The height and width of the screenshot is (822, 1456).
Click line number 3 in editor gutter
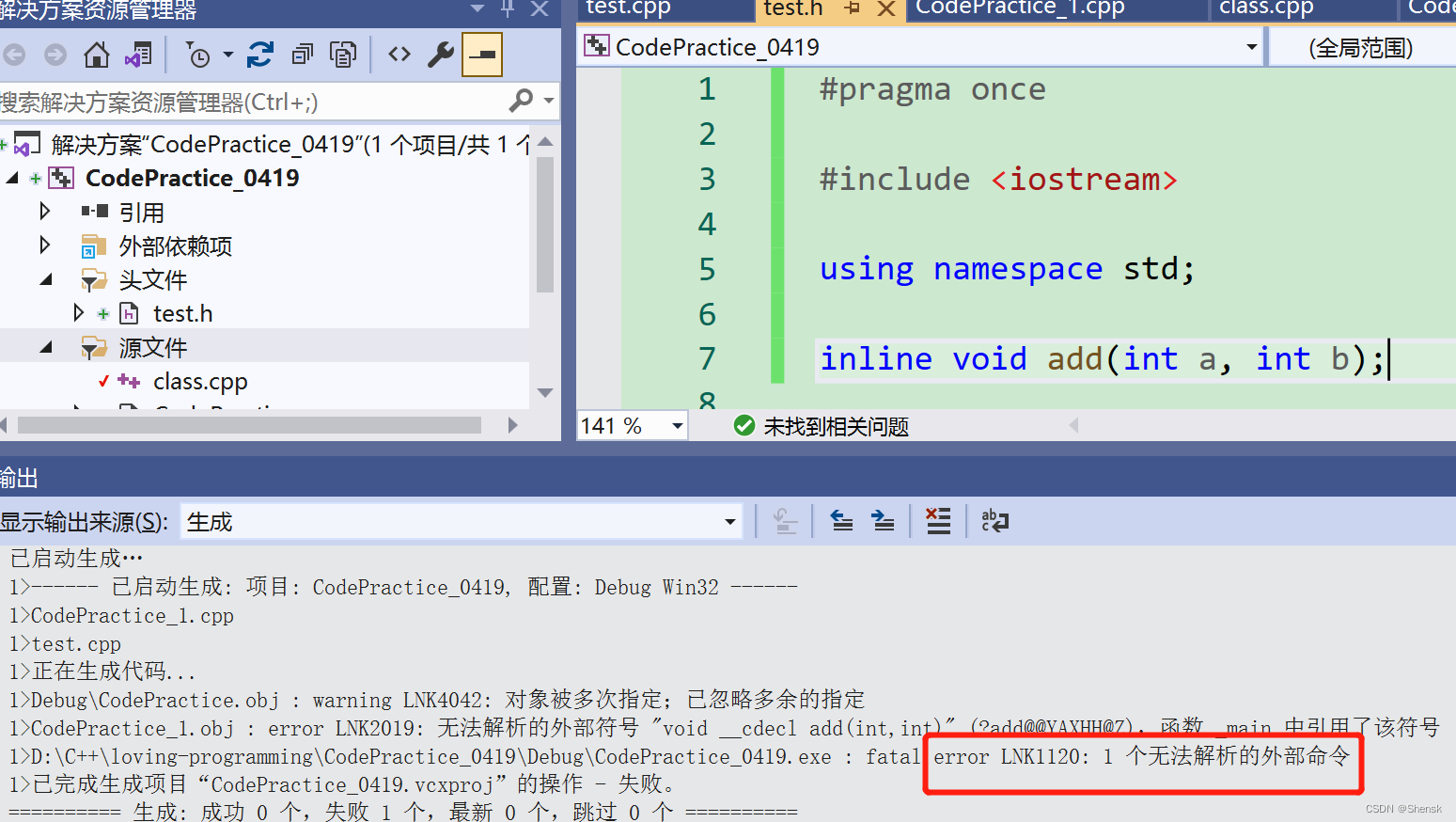pyautogui.click(x=707, y=180)
